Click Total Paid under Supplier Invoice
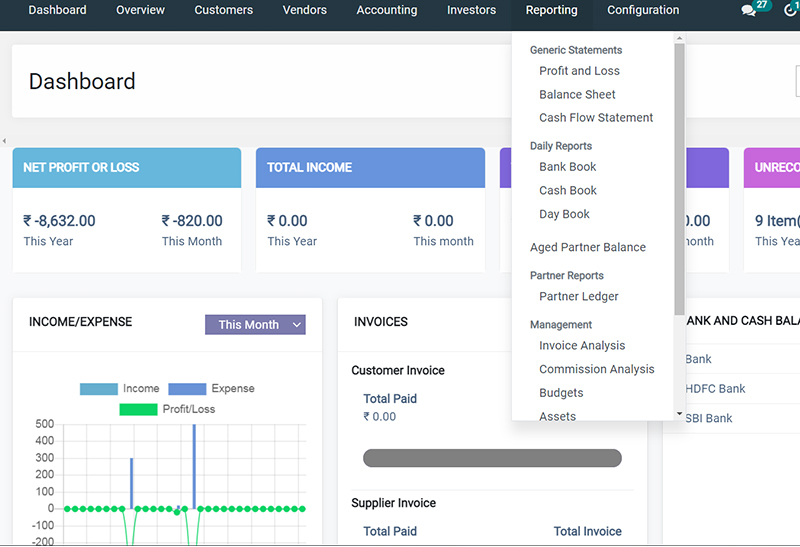The image size is (800, 547). (x=390, y=531)
